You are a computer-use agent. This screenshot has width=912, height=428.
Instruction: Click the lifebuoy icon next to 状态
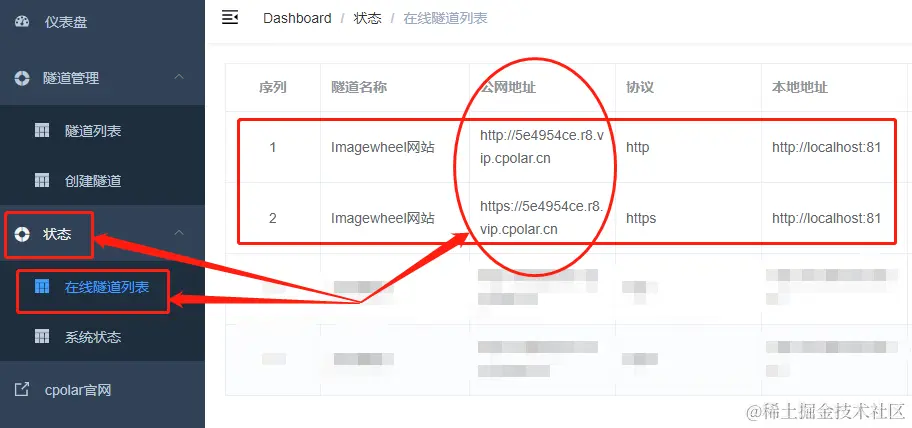click(22, 234)
